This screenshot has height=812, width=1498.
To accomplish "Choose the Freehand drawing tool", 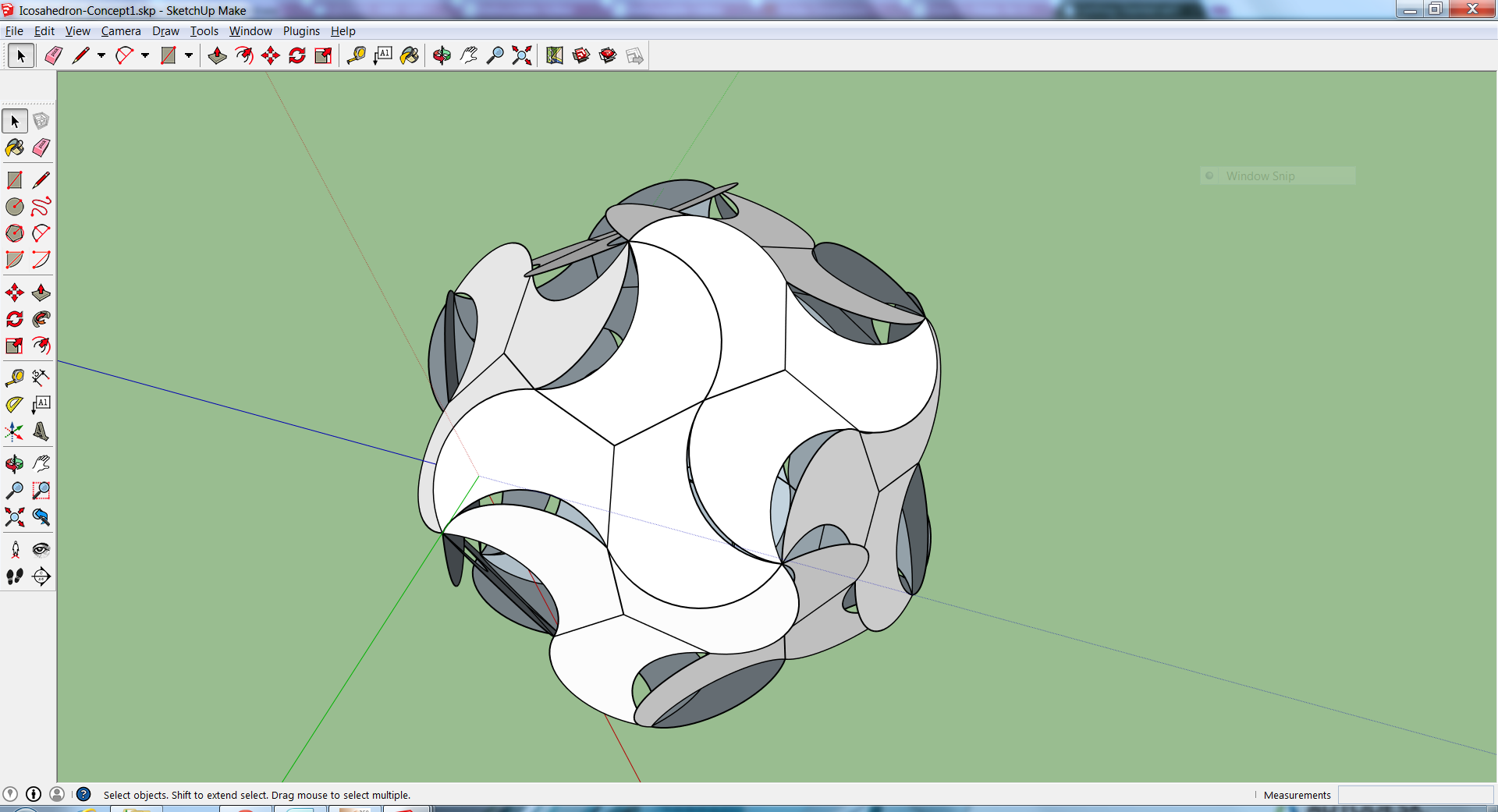I will 41,207.
